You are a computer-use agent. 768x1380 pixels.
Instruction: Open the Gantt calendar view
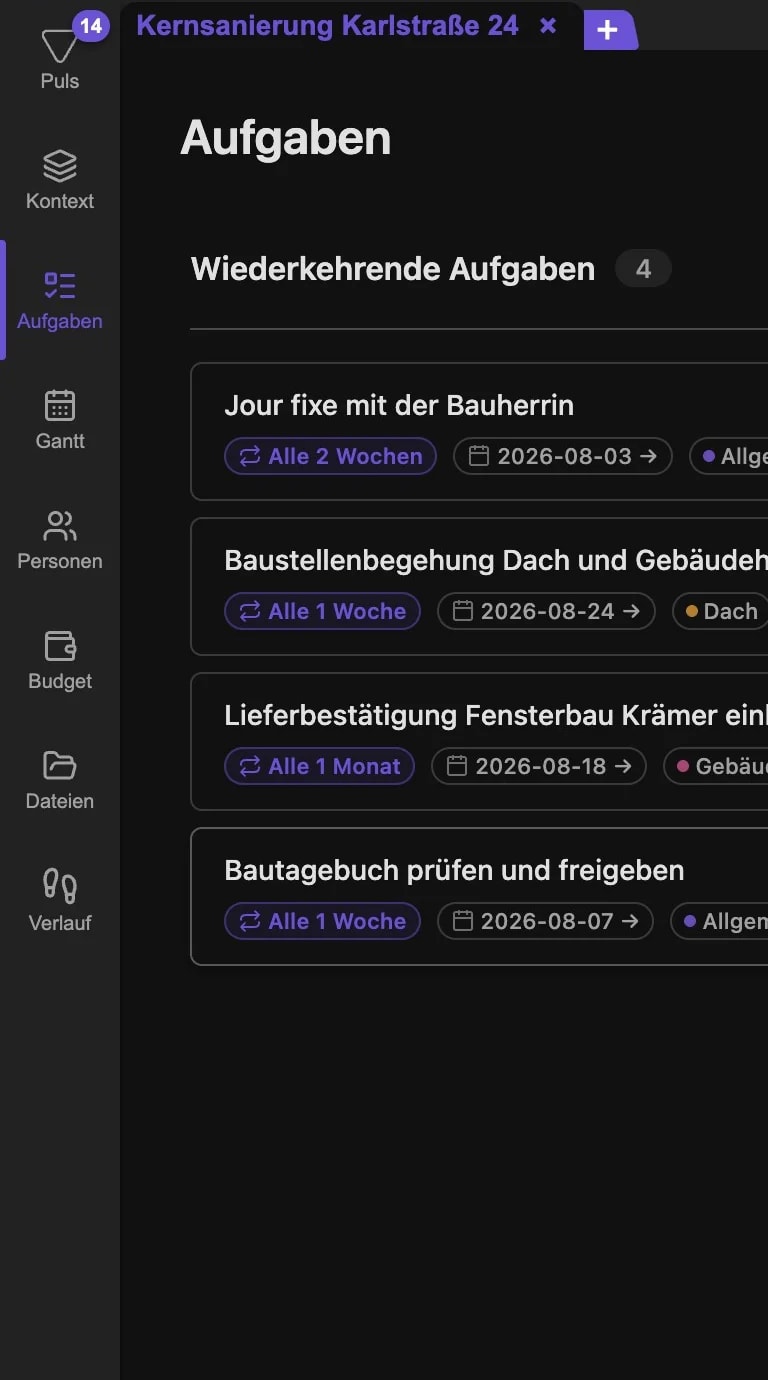60,420
